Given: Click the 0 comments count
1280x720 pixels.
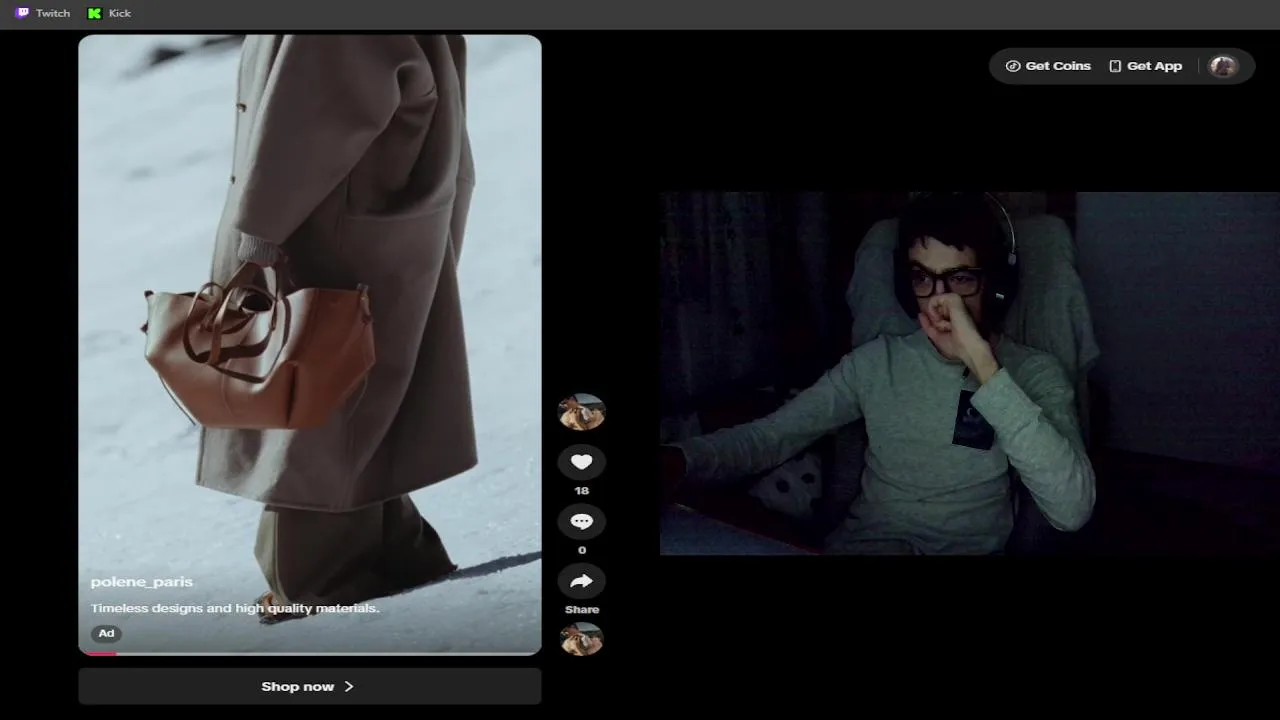Looking at the screenshot, I should [x=582, y=550].
